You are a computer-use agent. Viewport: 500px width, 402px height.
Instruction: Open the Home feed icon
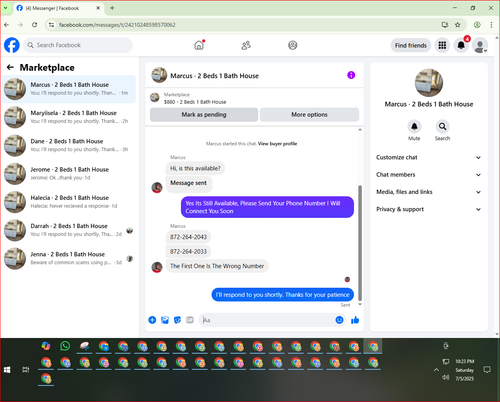(199, 45)
